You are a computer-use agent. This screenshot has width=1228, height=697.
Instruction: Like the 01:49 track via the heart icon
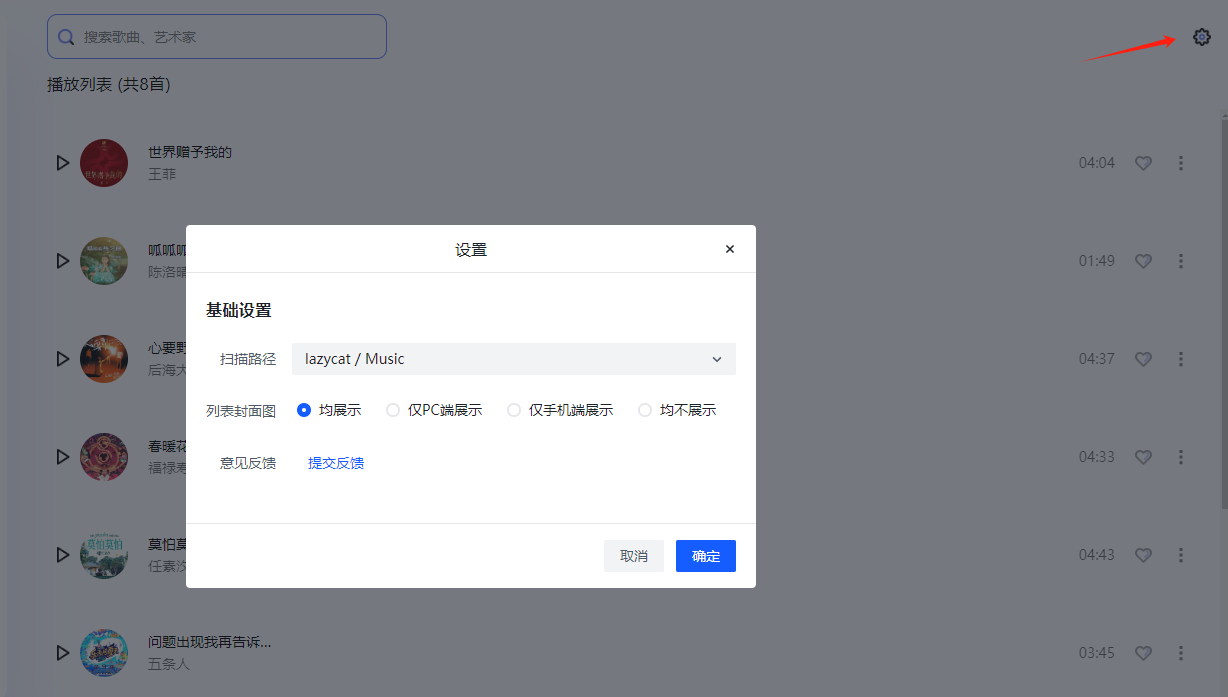(x=1143, y=261)
